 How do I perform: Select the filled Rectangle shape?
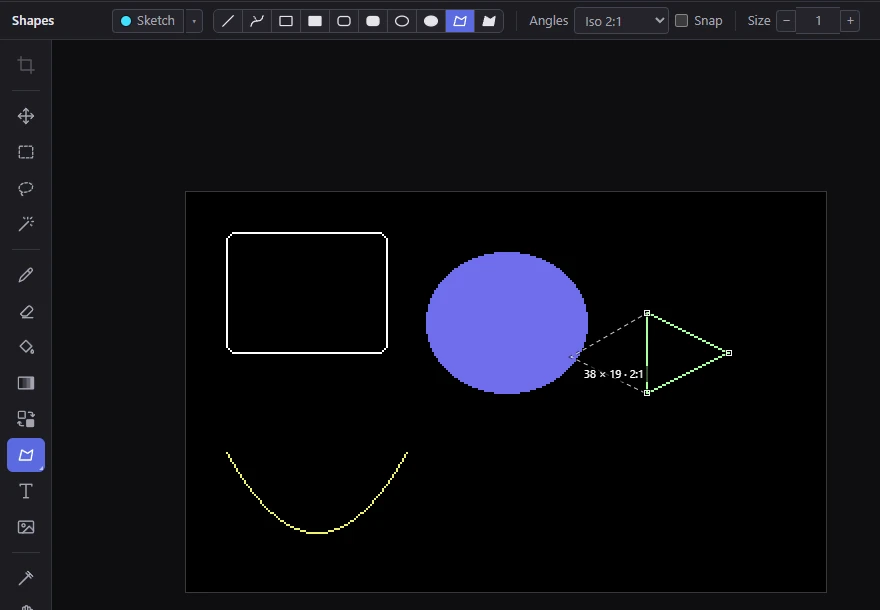tap(315, 21)
